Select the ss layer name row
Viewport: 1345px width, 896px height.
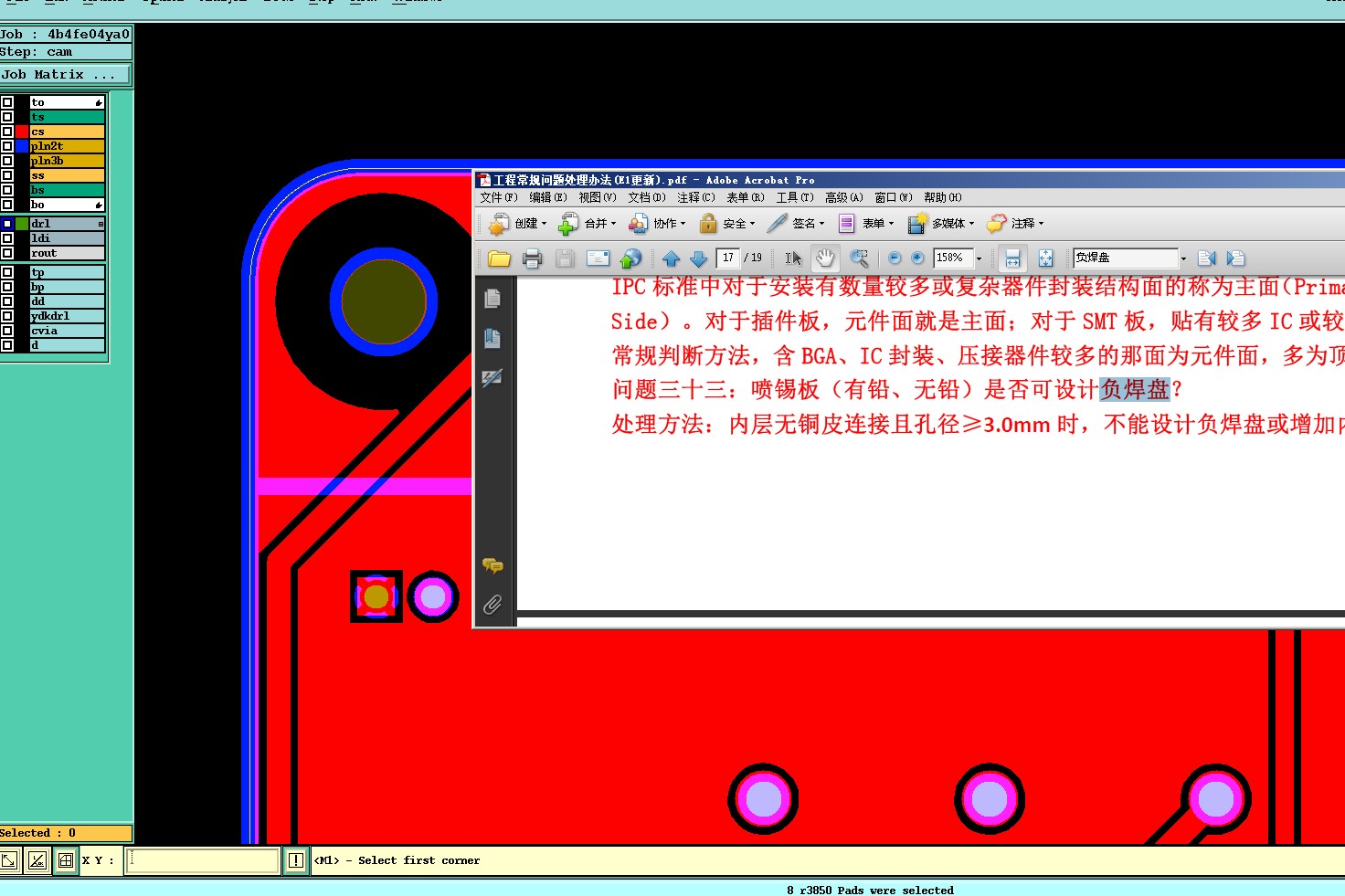(x=68, y=175)
